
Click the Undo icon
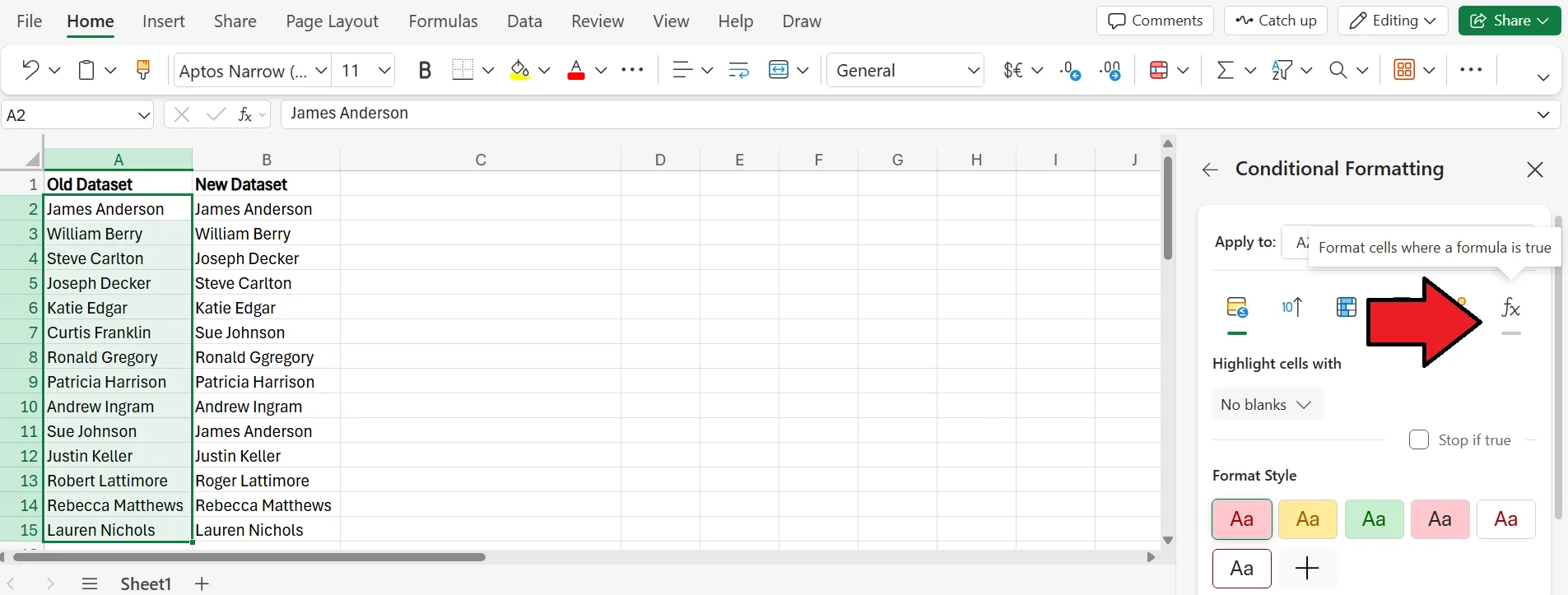click(30, 70)
